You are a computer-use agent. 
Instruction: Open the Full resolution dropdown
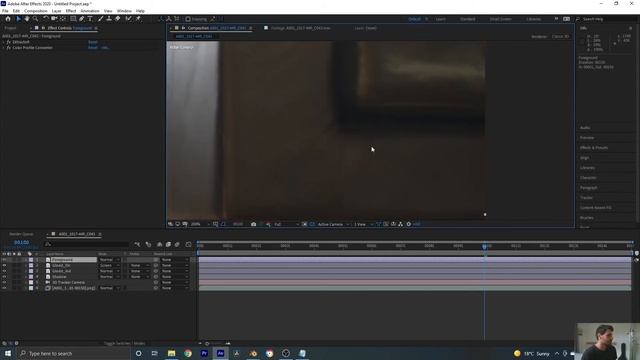click(x=286, y=224)
